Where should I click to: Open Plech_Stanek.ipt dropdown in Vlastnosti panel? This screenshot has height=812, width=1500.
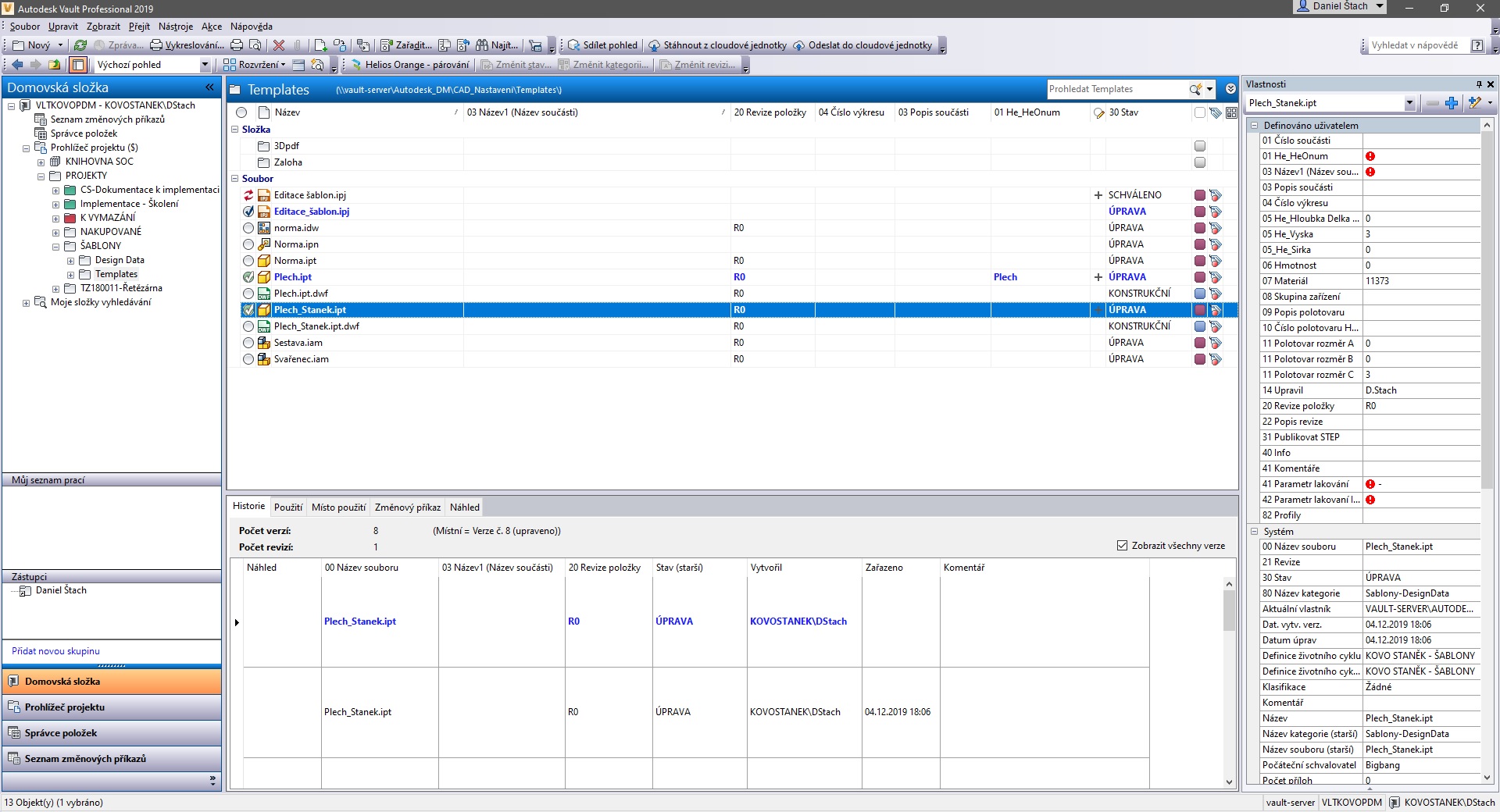tap(1409, 103)
